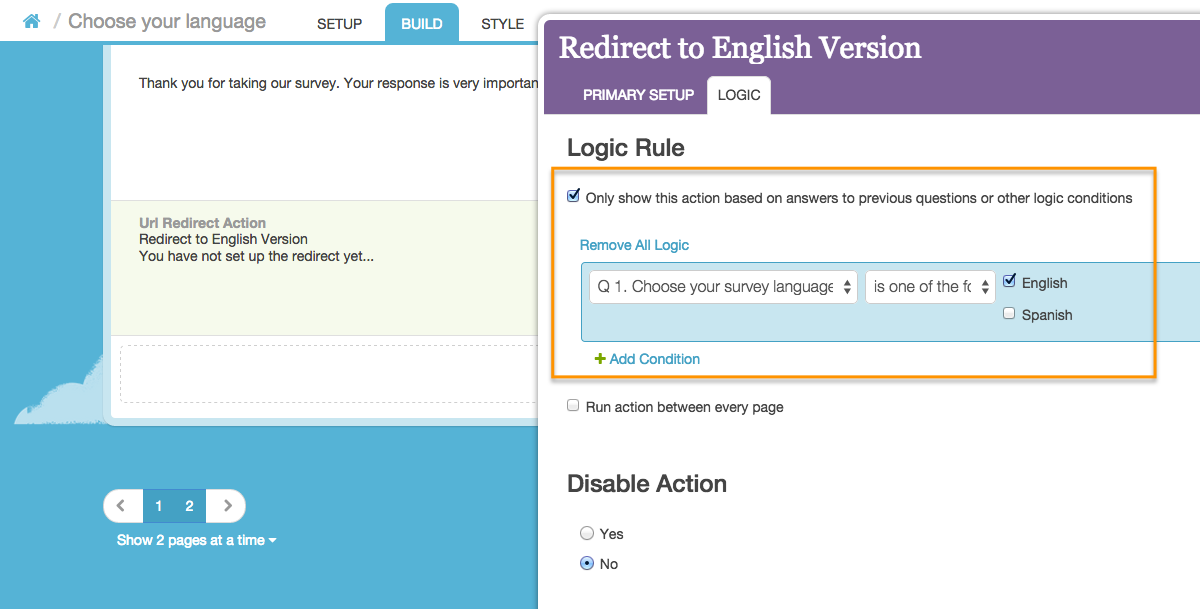Select No under Disable Action

pyautogui.click(x=587, y=563)
